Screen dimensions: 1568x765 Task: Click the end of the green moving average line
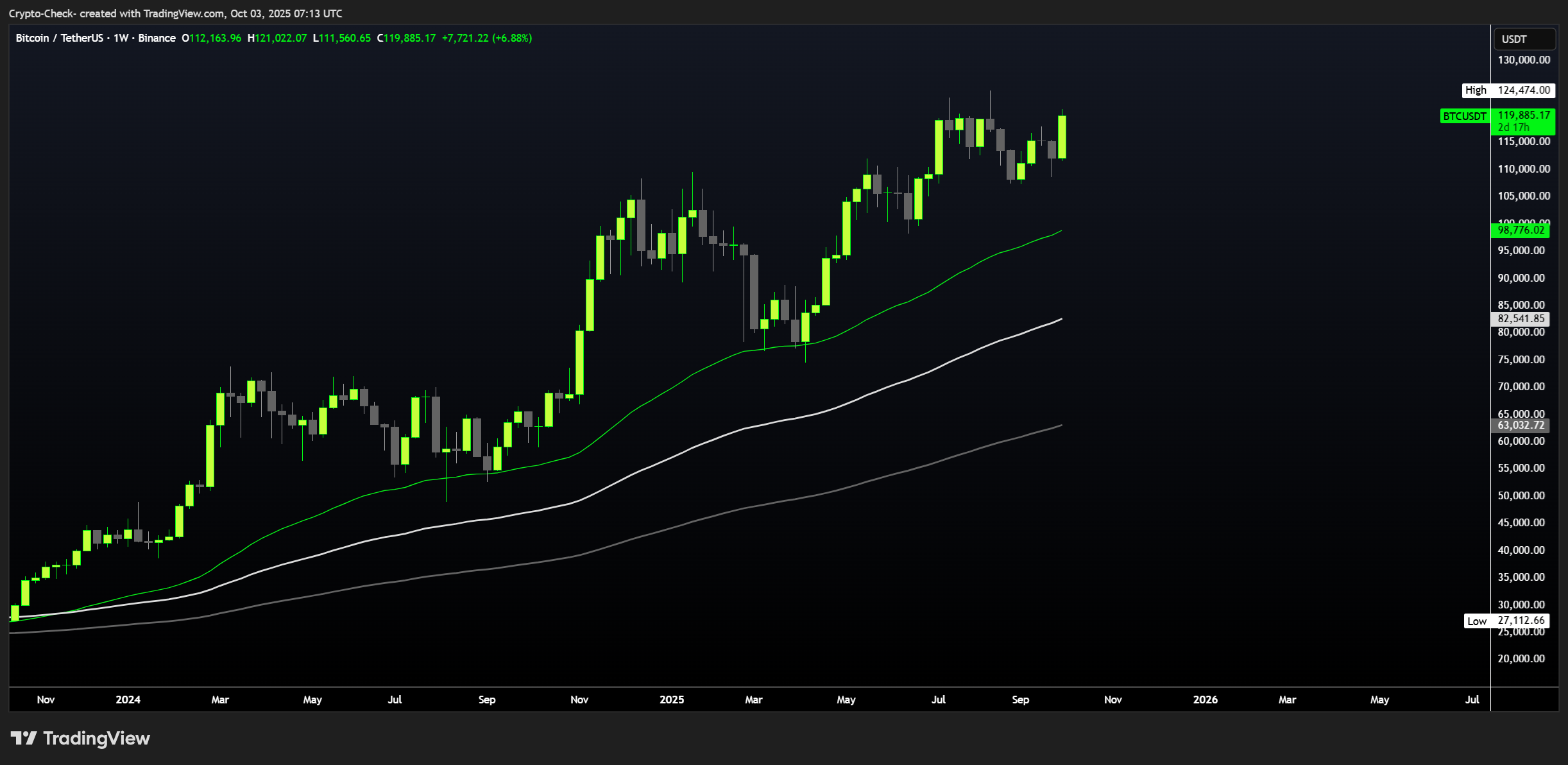[1061, 230]
